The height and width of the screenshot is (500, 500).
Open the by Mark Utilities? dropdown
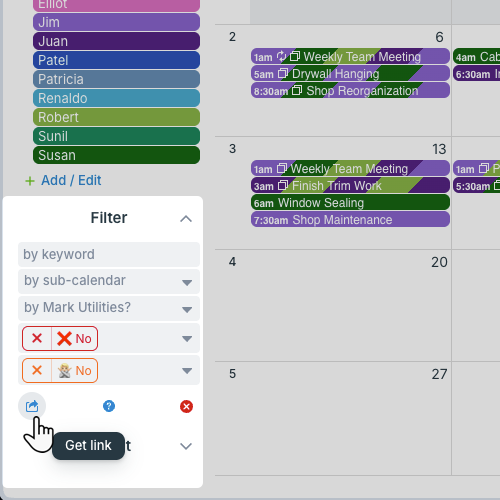pyautogui.click(x=109, y=308)
